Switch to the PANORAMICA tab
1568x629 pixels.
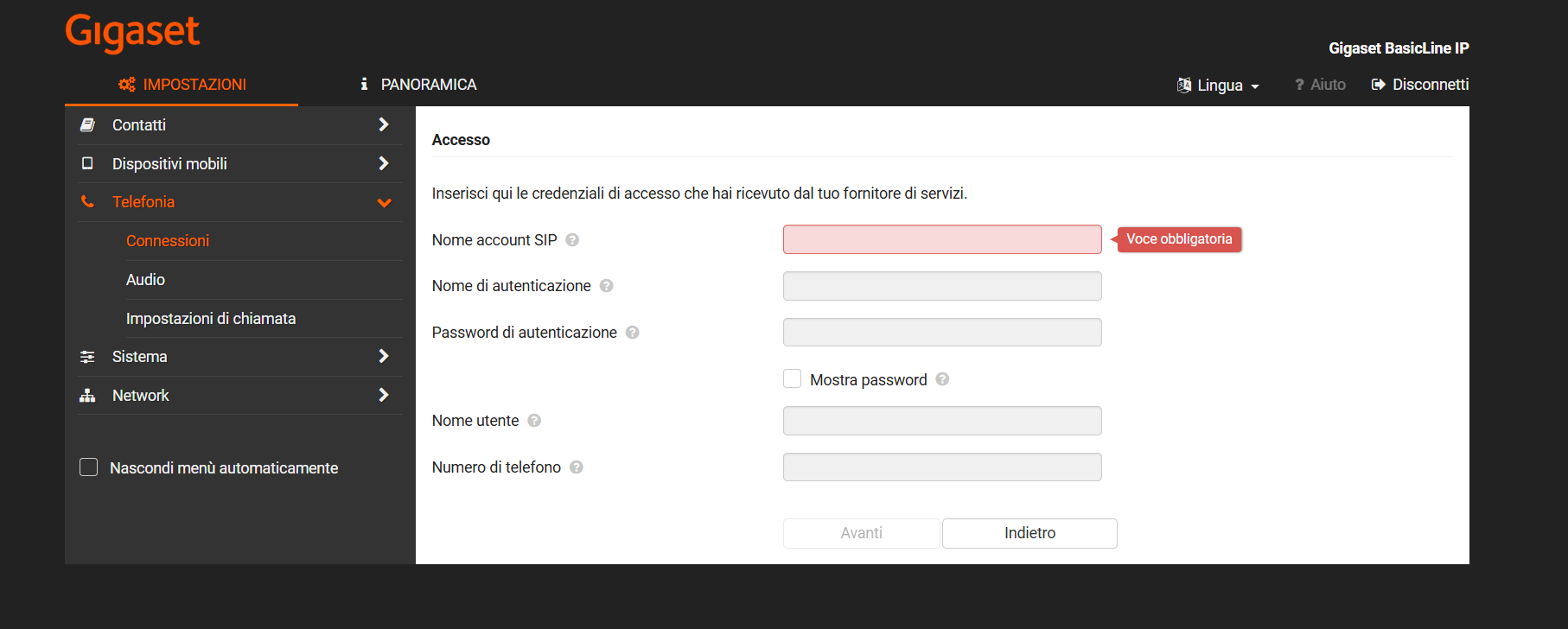[x=428, y=84]
